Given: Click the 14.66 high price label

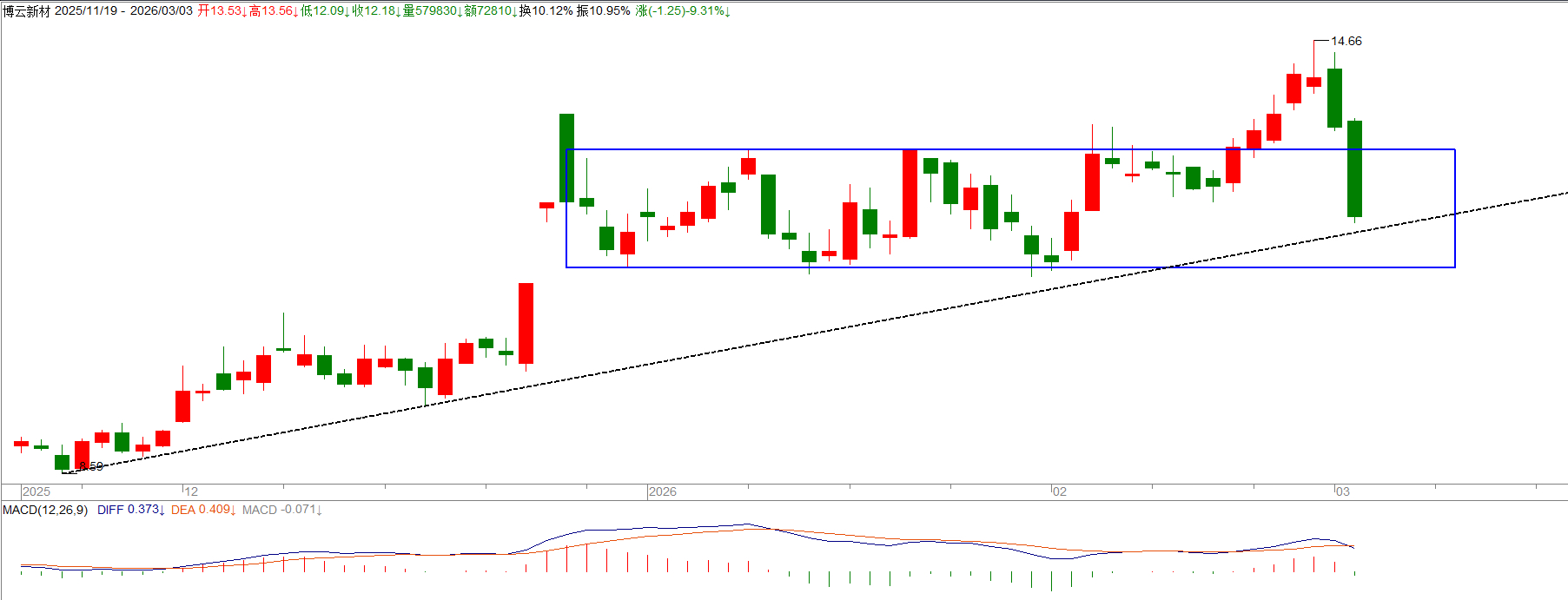Looking at the screenshot, I should [1346, 41].
